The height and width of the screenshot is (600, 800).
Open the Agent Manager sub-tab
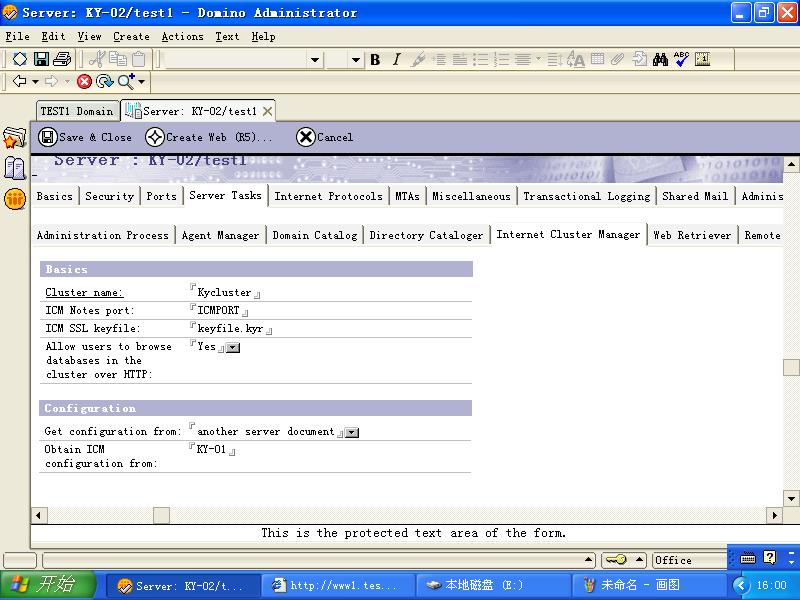pyautogui.click(x=221, y=236)
